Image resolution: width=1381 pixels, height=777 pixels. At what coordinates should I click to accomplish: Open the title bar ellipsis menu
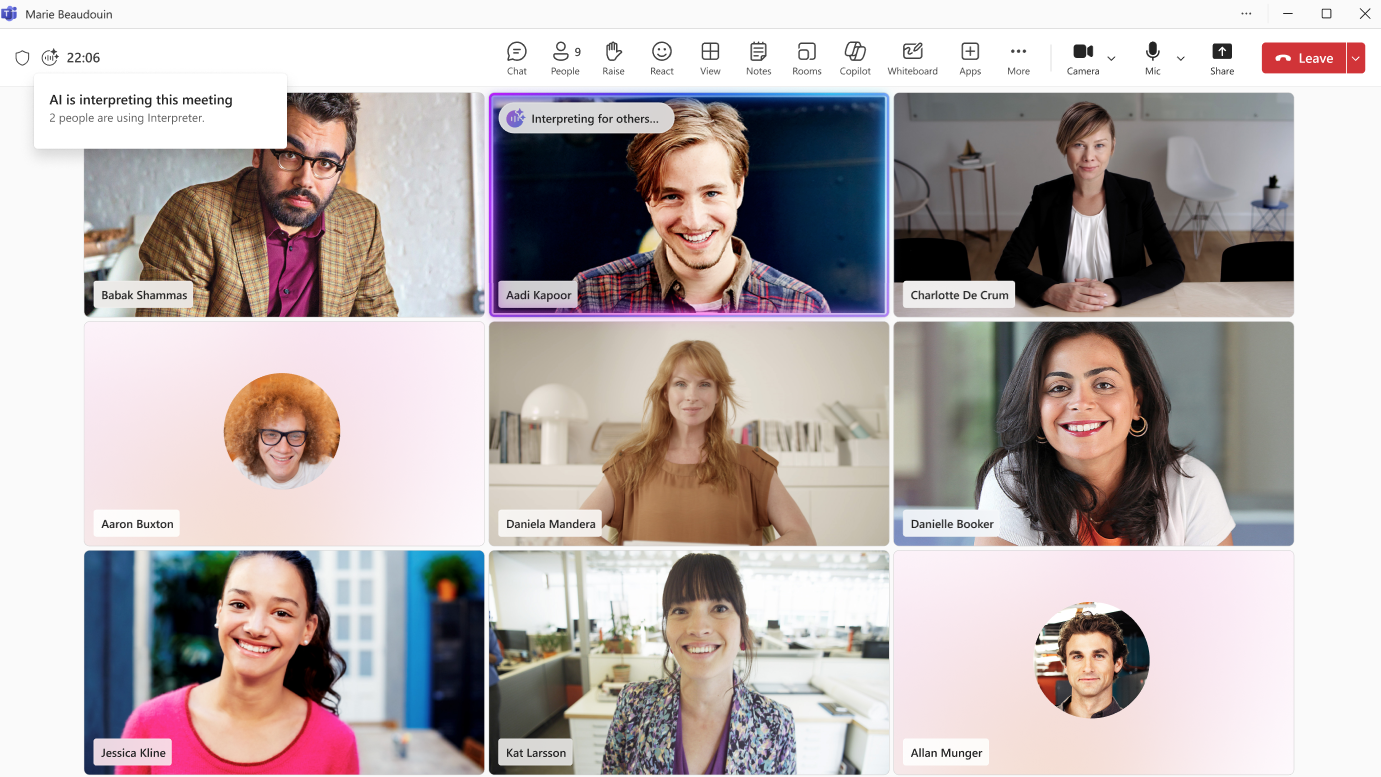click(x=1246, y=14)
